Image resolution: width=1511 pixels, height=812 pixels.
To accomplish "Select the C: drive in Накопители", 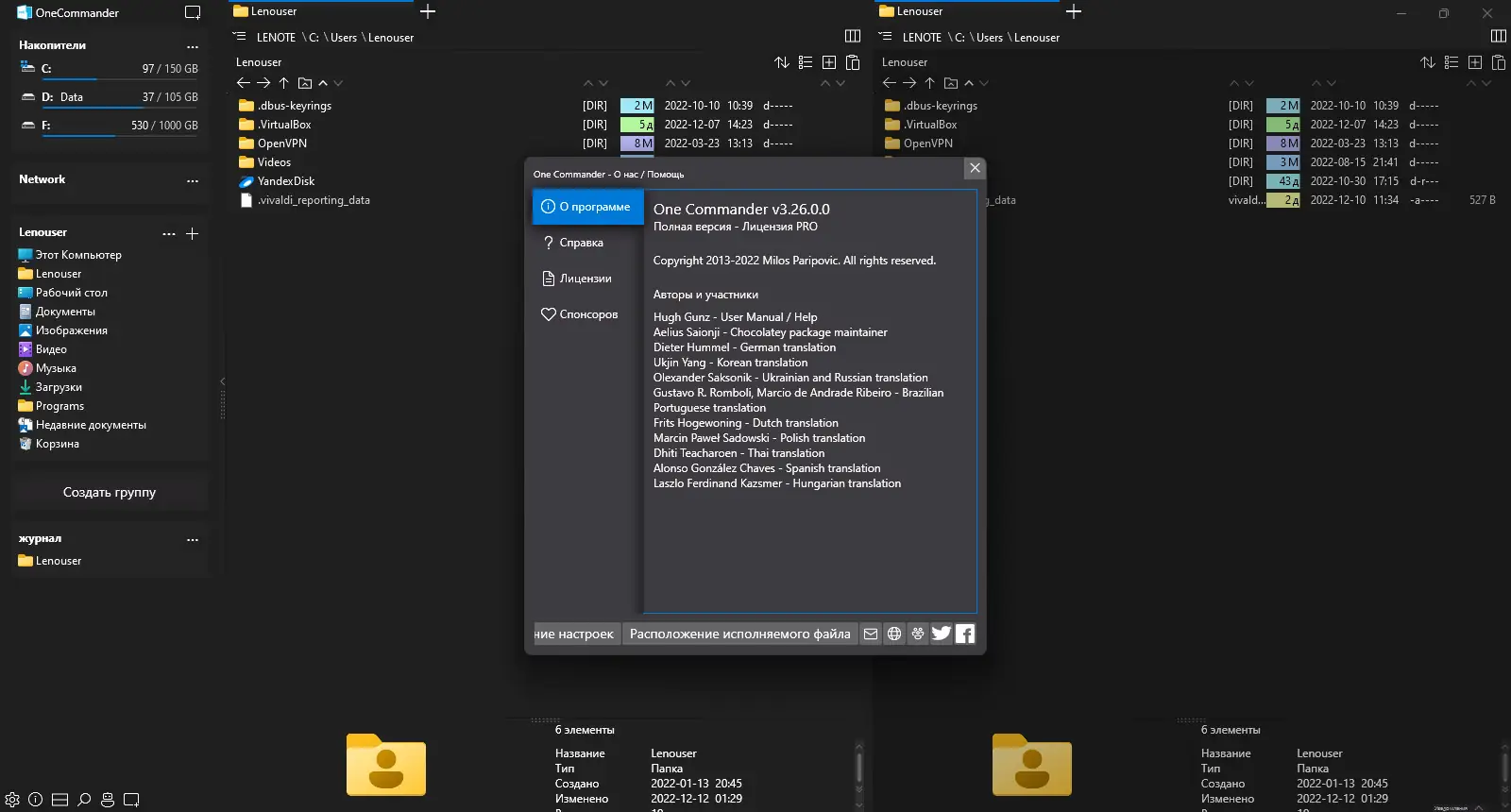I will tap(110, 69).
